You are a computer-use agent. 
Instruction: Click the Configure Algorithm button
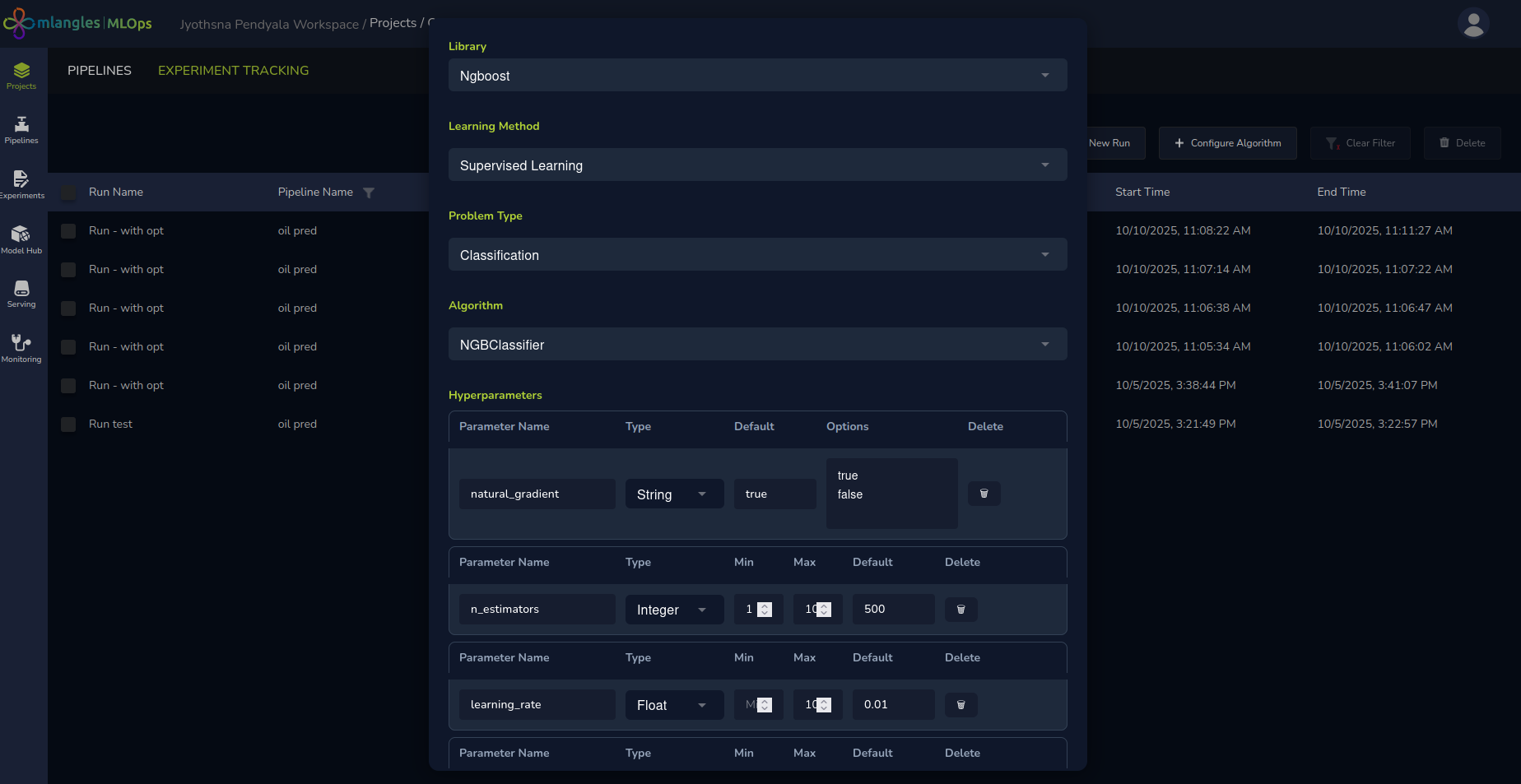(1227, 143)
